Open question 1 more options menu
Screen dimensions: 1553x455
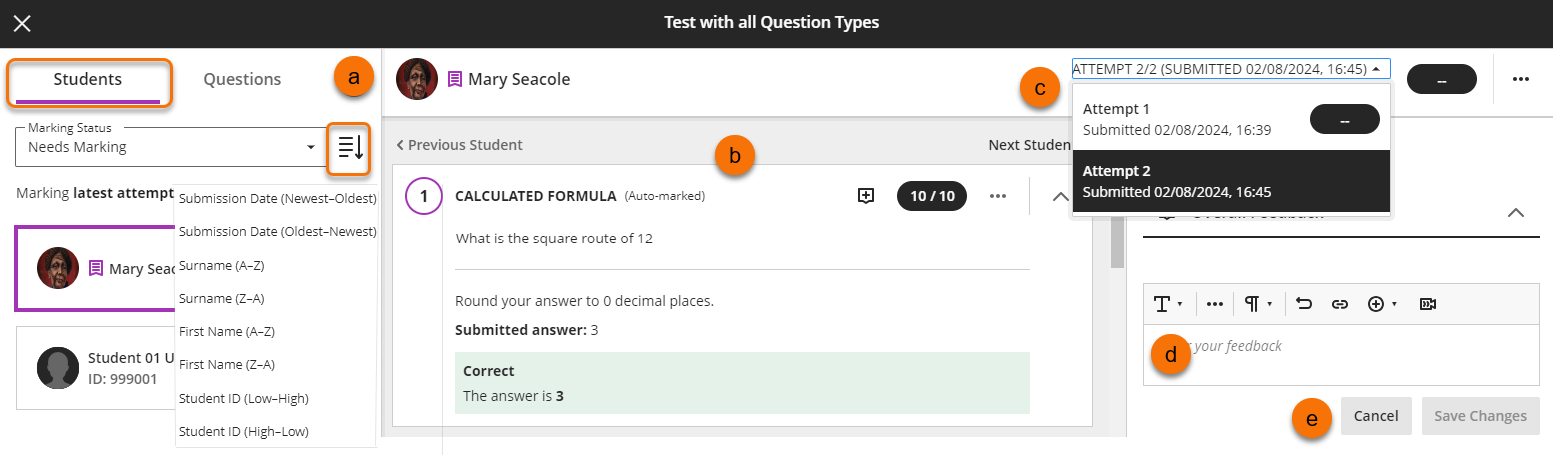(997, 196)
